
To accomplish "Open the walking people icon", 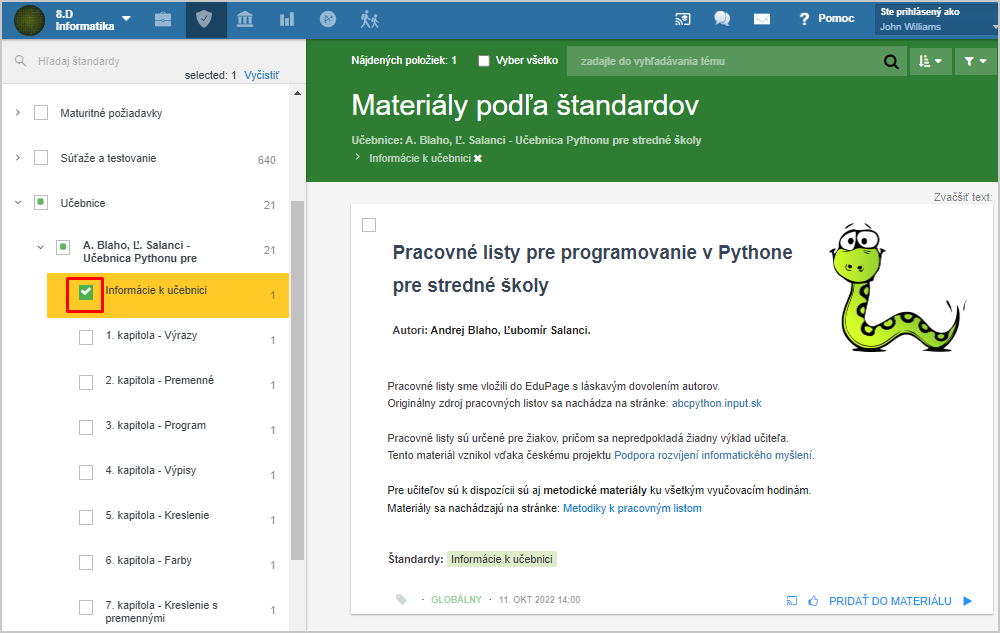I will point(369,20).
